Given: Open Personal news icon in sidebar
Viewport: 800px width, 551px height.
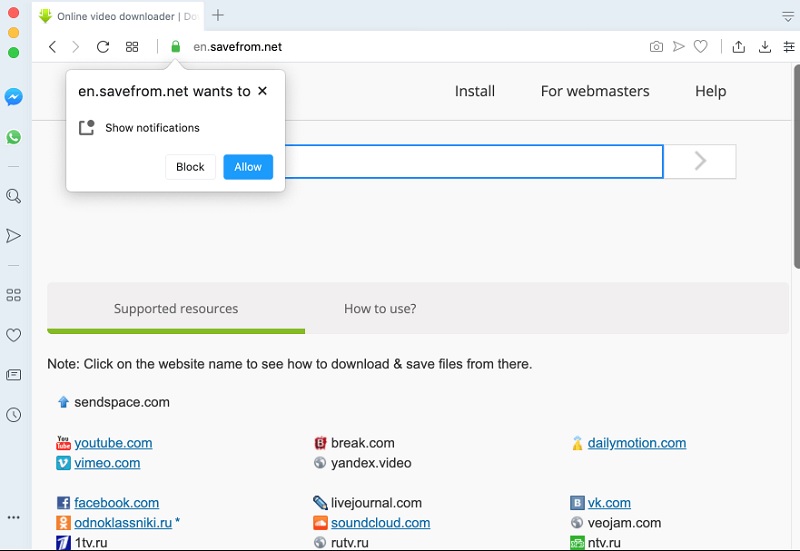Looking at the screenshot, I should point(14,375).
